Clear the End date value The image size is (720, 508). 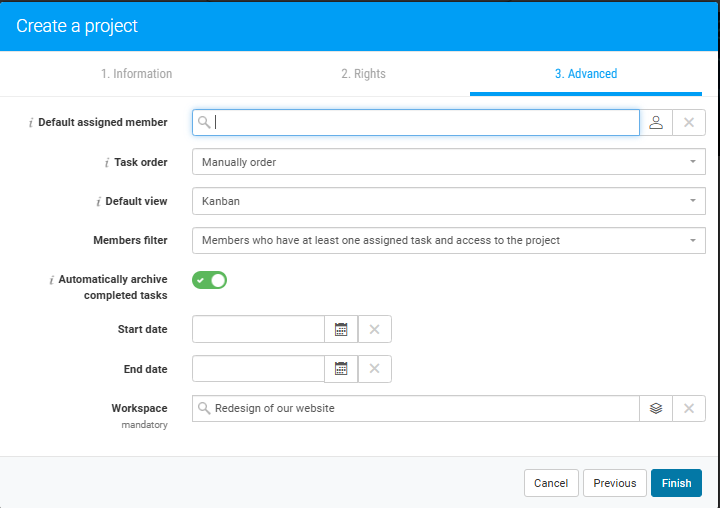click(x=375, y=369)
